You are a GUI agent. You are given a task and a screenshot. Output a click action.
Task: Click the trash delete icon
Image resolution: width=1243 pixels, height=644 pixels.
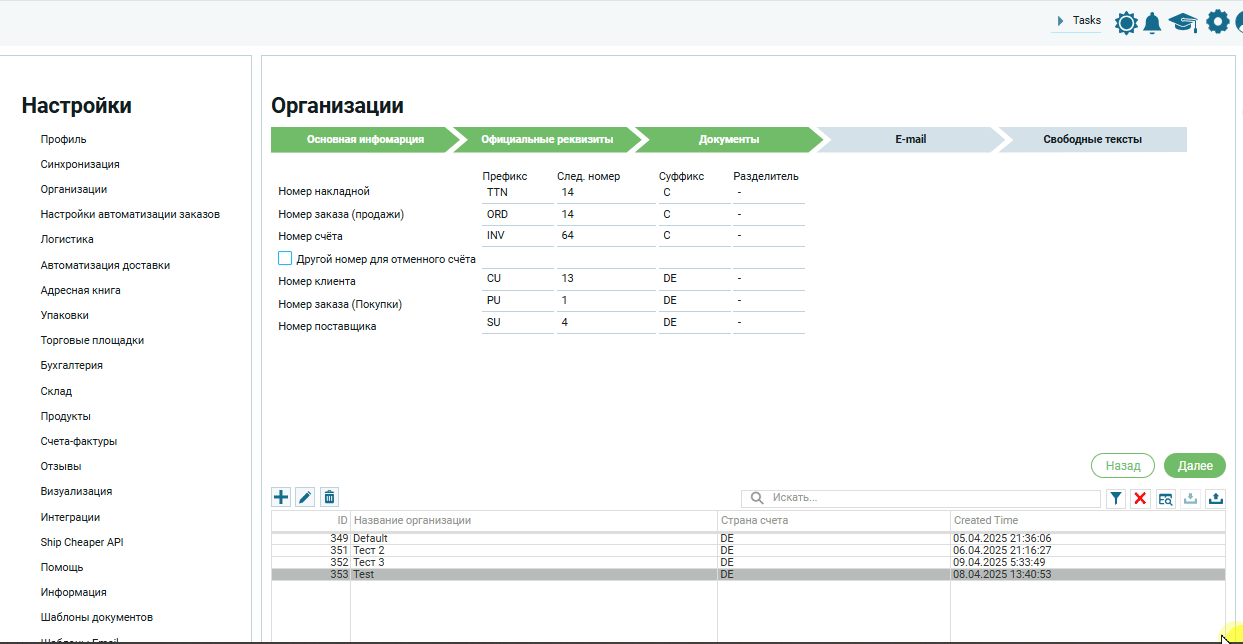coord(329,497)
